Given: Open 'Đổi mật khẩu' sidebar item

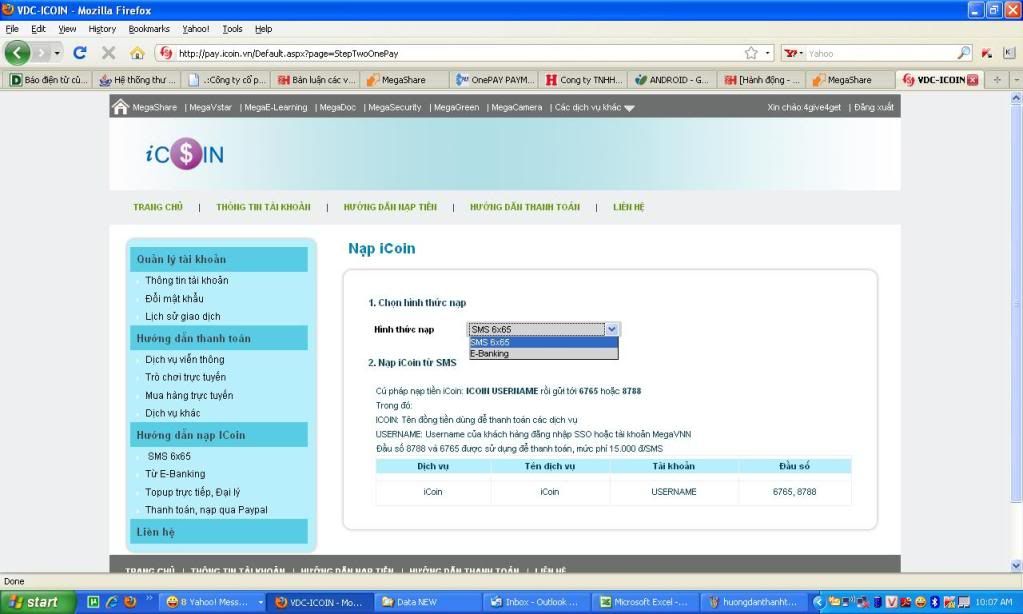Looking at the screenshot, I should 174,299.
